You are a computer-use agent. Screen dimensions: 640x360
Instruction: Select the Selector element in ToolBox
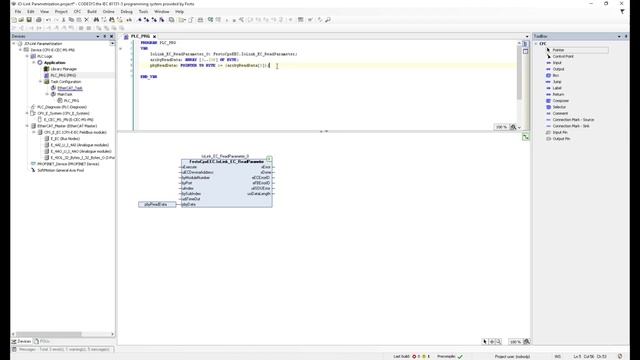(x=559, y=107)
